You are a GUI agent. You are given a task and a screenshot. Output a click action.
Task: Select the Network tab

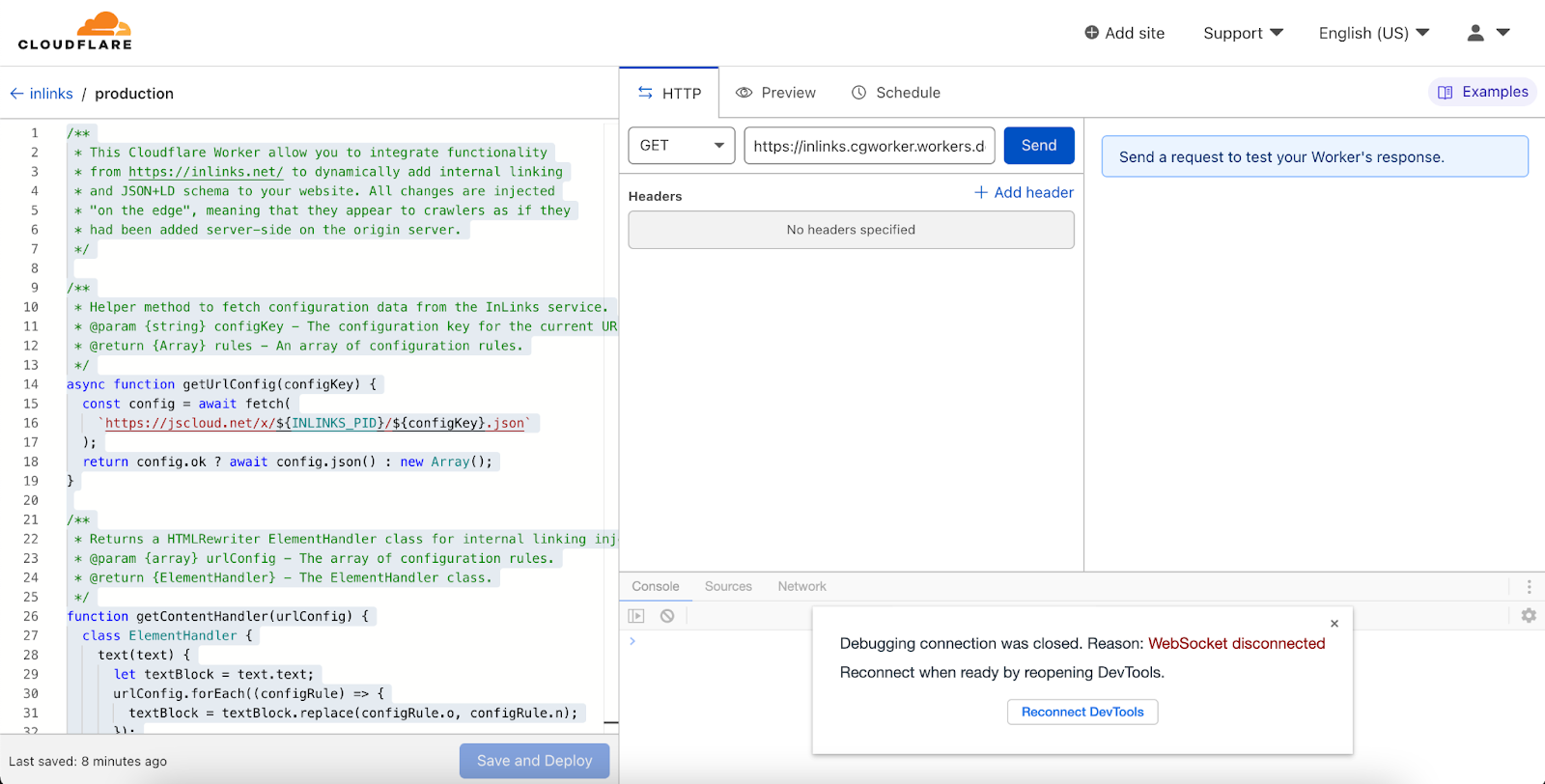(802, 586)
